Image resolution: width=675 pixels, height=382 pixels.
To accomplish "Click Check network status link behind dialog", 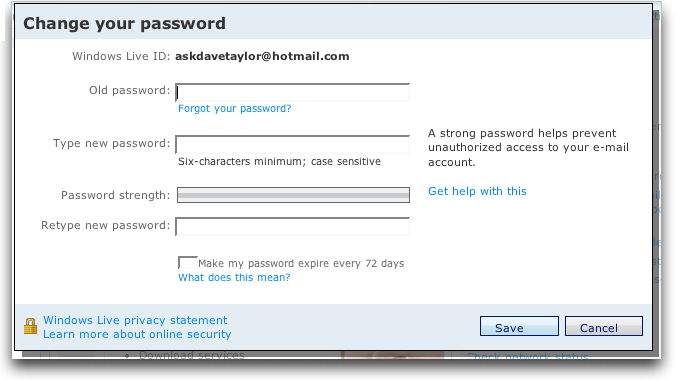I will [x=528, y=356].
